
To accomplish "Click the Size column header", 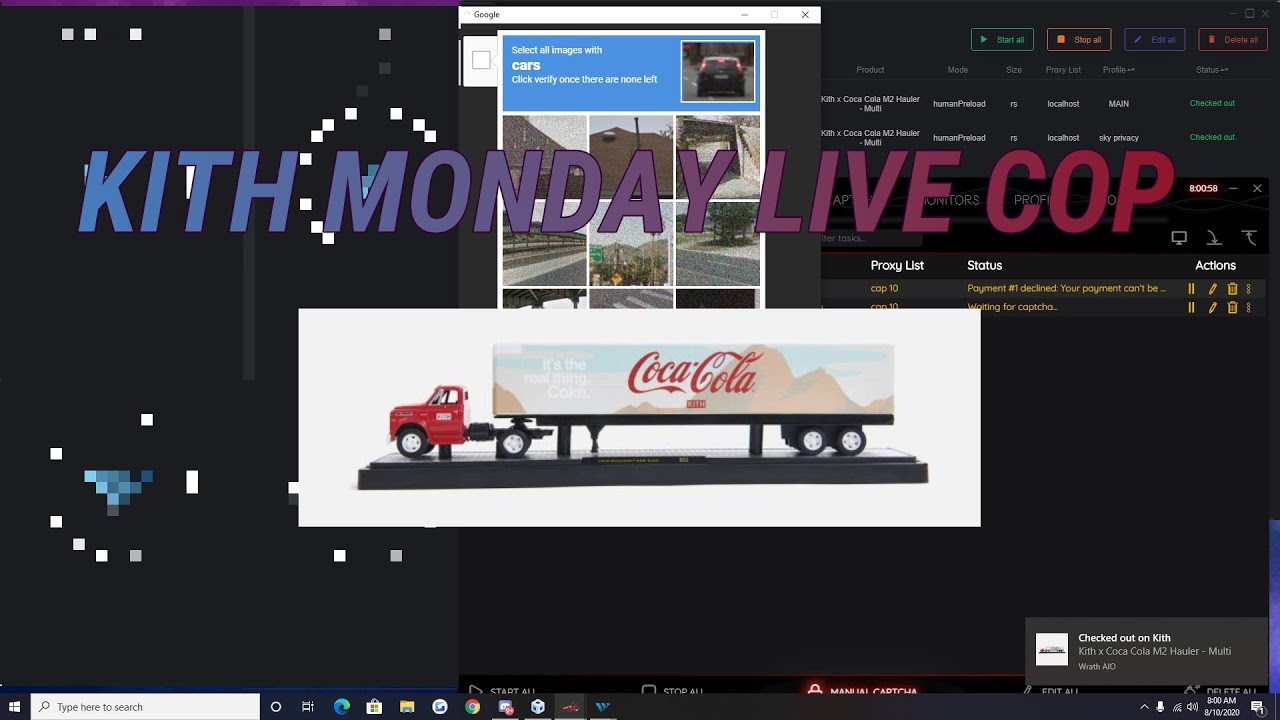I will point(1014,70).
